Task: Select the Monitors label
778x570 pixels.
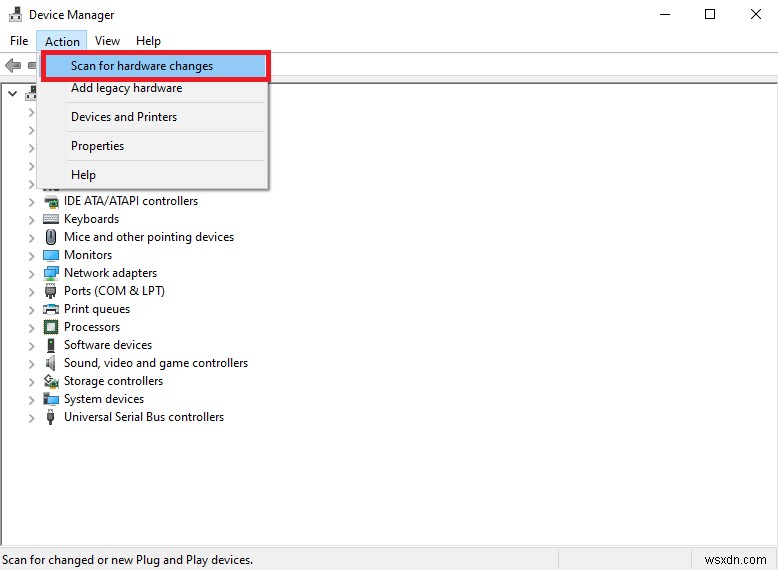Action: pos(88,255)
